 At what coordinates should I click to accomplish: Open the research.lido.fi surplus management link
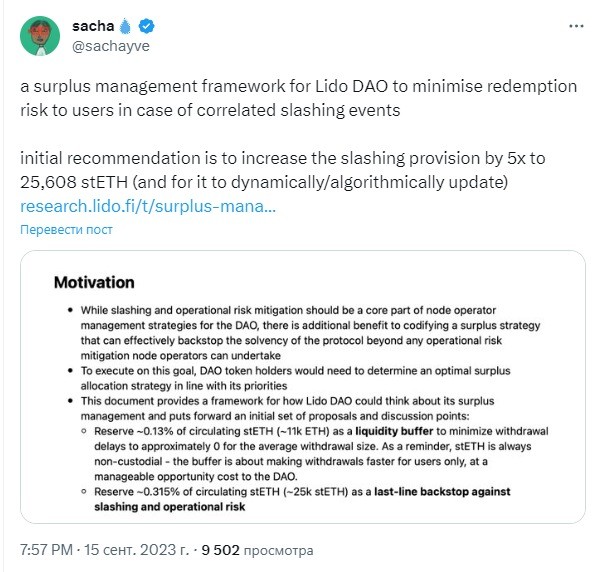click(148, 206)
